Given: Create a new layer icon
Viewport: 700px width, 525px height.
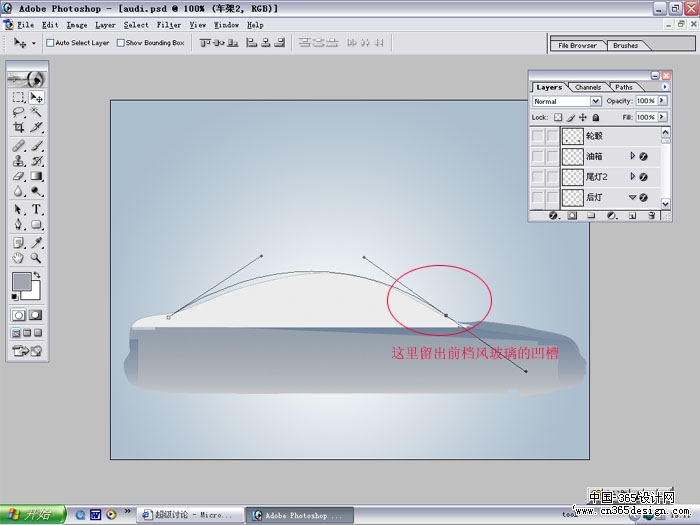Looking at the screenshot, I should (x=632, y=216).
